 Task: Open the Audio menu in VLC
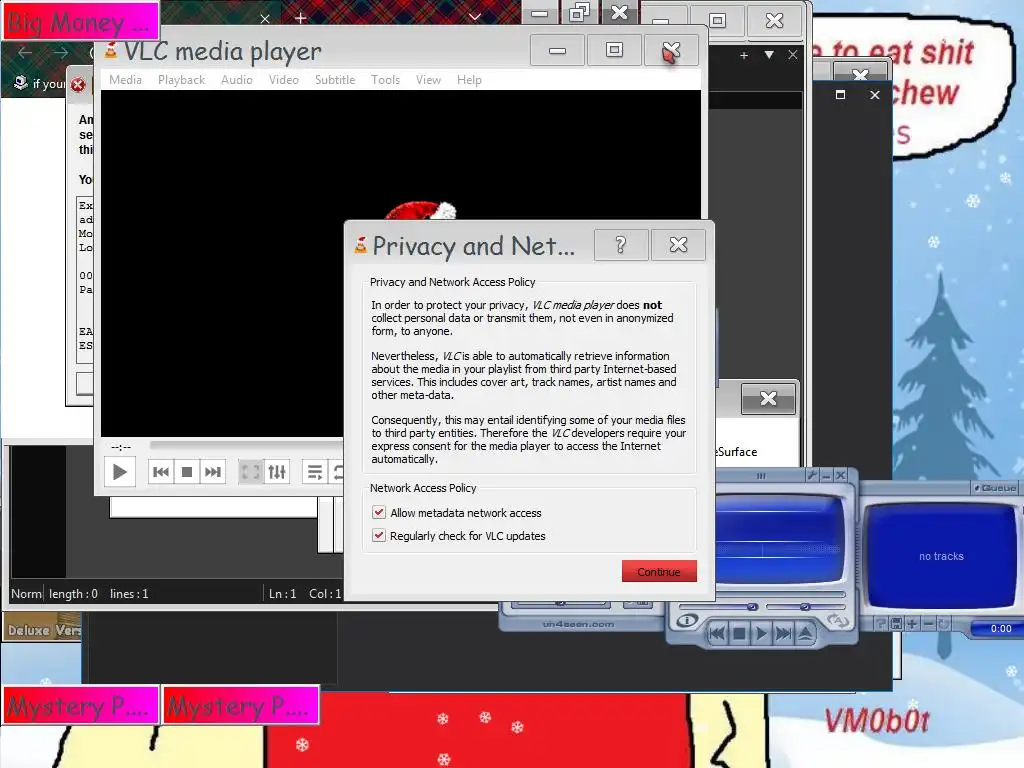tap(236, 80)
